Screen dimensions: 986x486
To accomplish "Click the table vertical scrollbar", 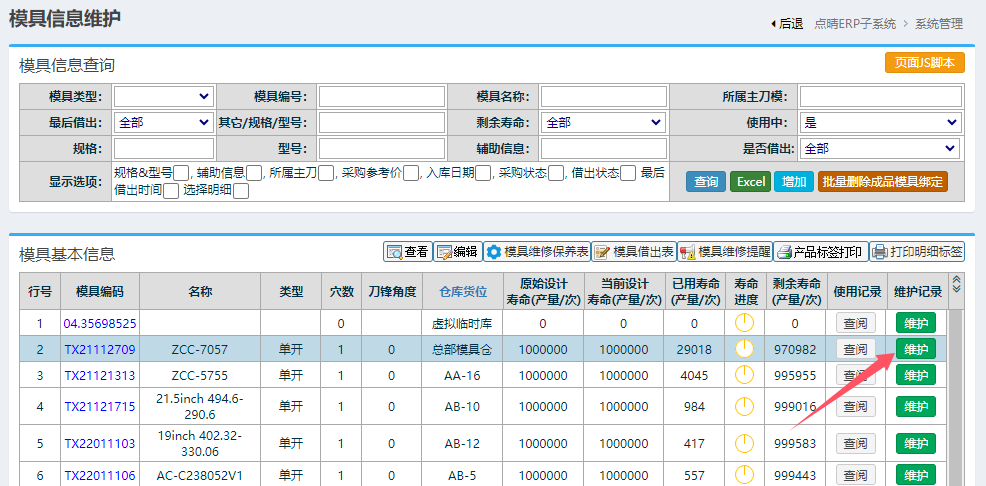I will point(956,396).
